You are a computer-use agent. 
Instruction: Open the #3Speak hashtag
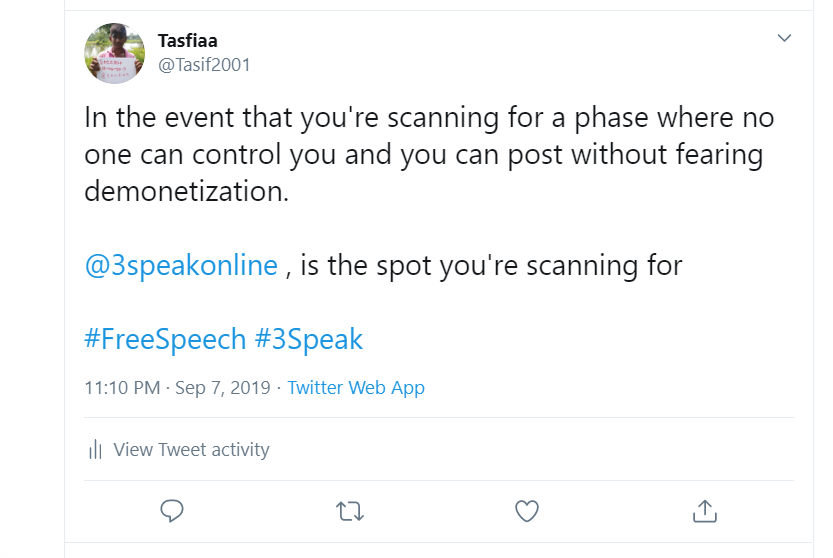click(x=309, y=339)
